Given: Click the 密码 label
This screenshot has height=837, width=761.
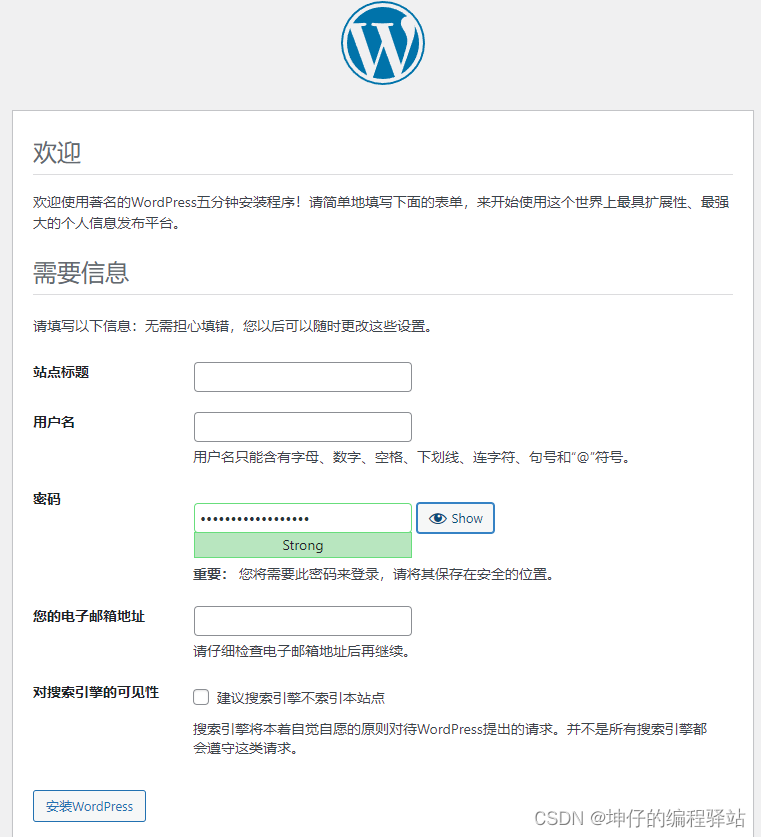Looking at the screenshot, I should [47, 499].
